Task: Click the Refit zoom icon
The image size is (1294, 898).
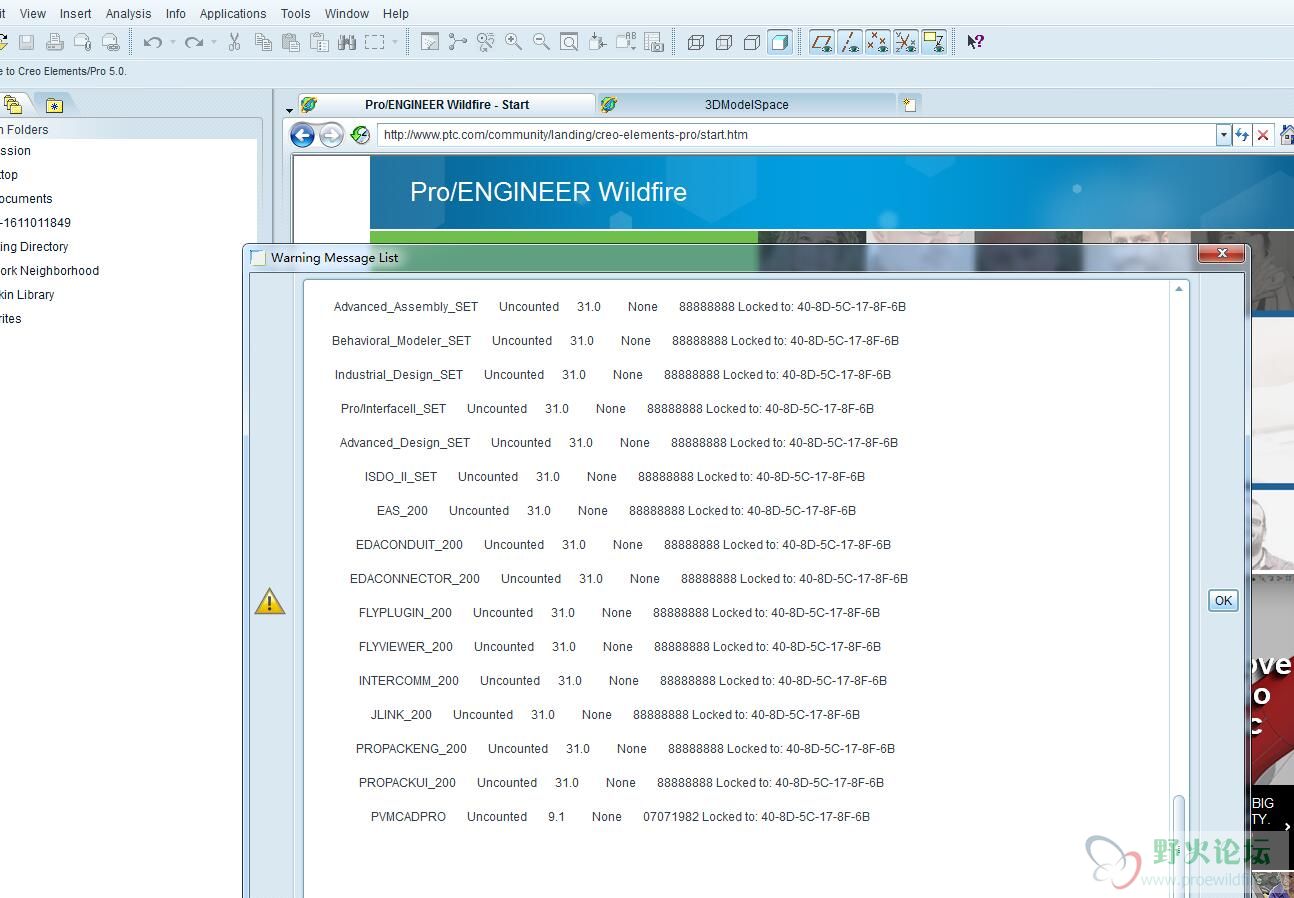Action: click(x=569, y=42)
